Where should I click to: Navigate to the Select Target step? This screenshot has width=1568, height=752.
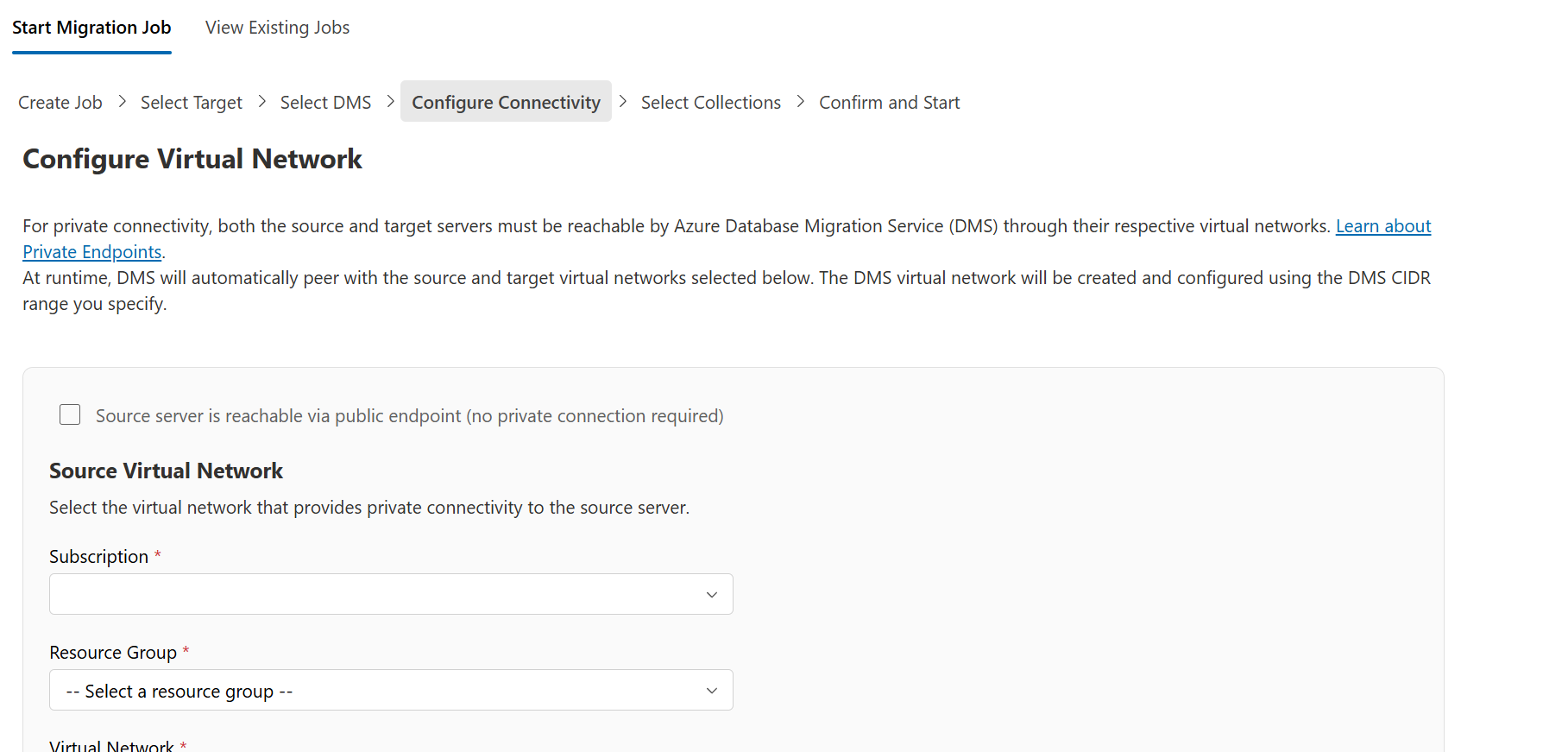(191, 103)
